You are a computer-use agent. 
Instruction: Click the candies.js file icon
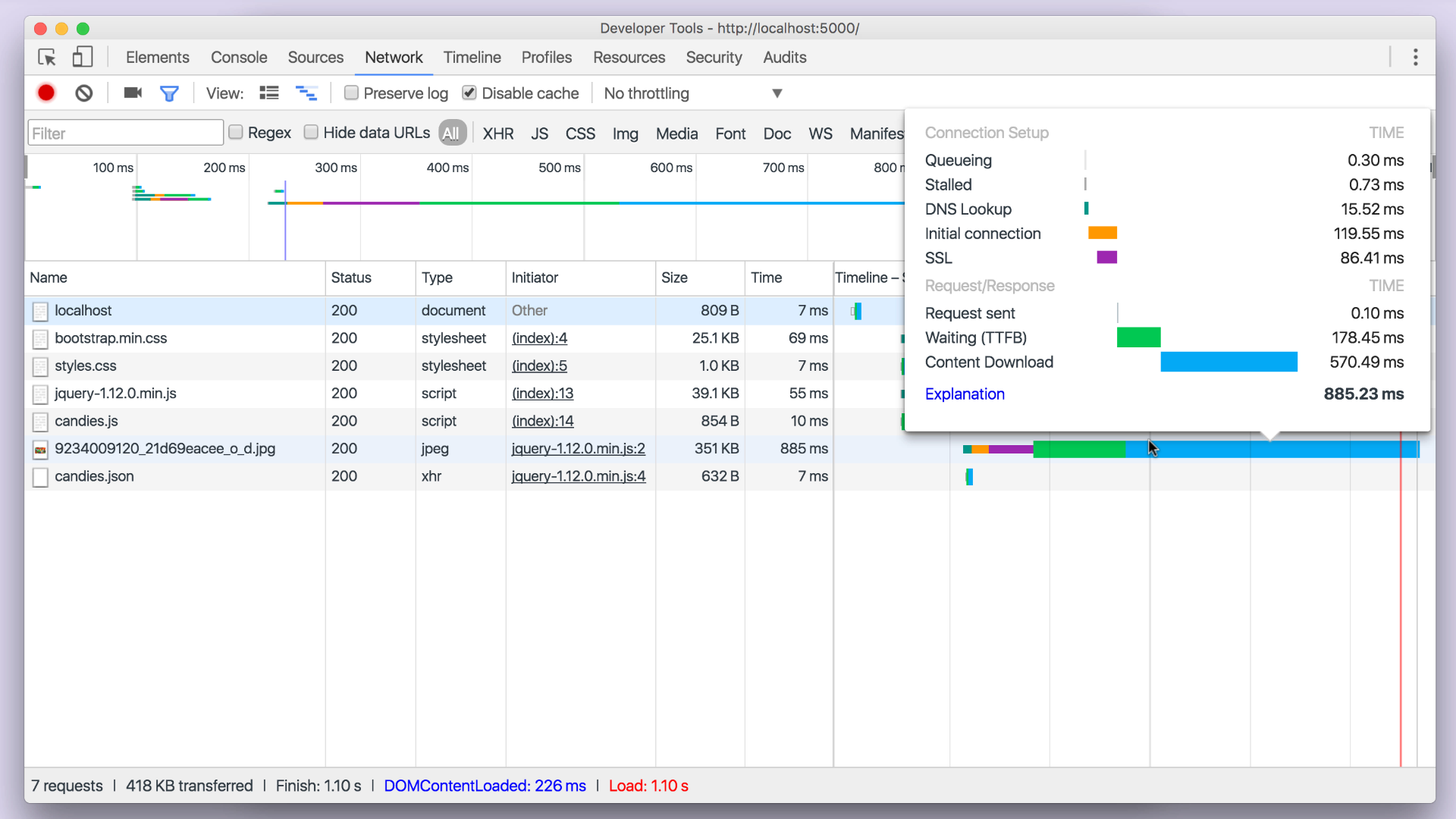coord(41,422)
